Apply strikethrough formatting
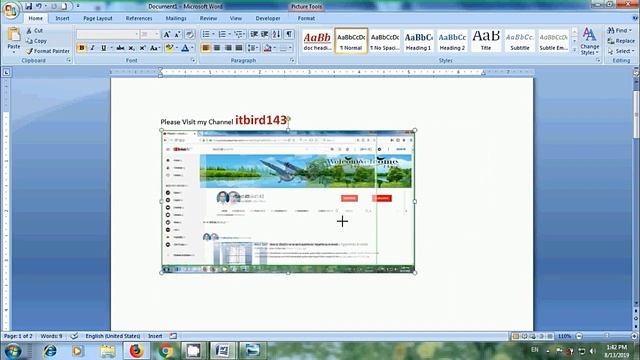This screenshot has width=640, height=360. pyautogui.click(x=120, y=48)
